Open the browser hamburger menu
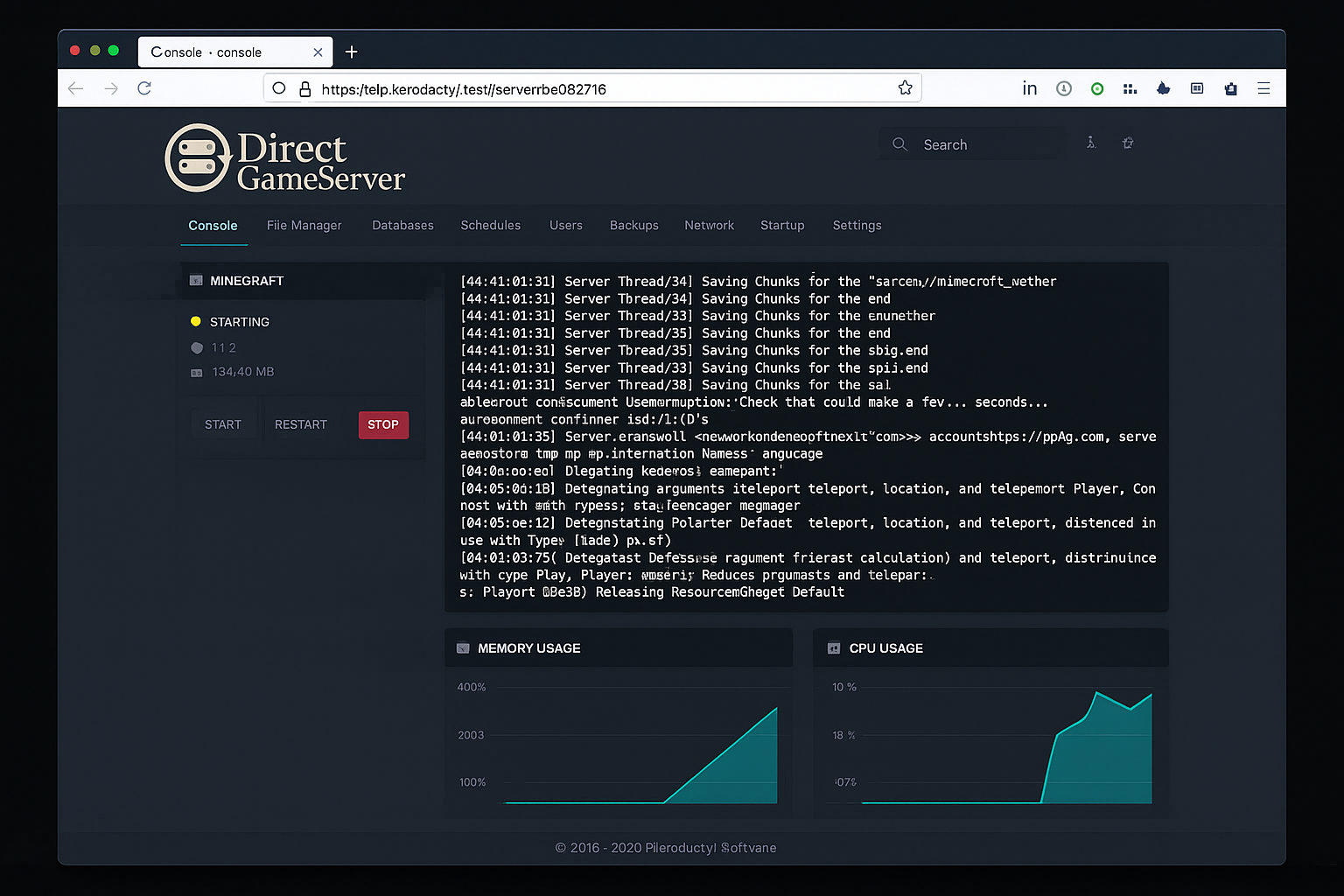 1263,88
